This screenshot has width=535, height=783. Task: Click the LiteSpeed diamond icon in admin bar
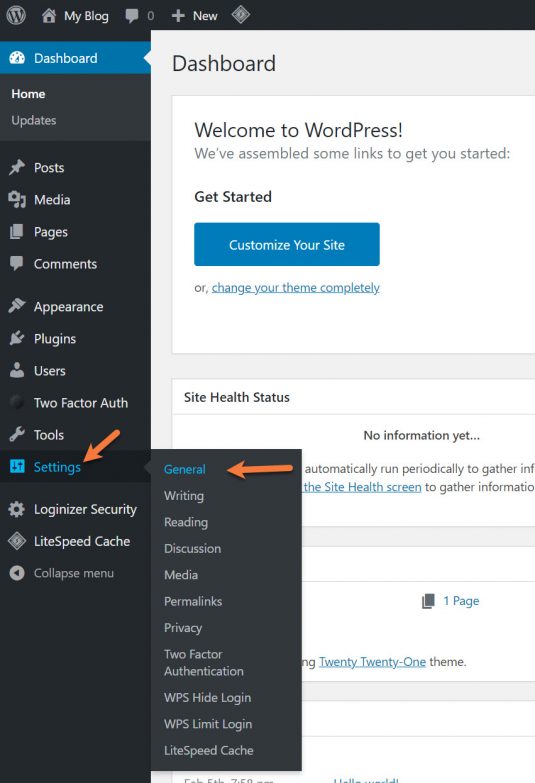coord(241,14)
